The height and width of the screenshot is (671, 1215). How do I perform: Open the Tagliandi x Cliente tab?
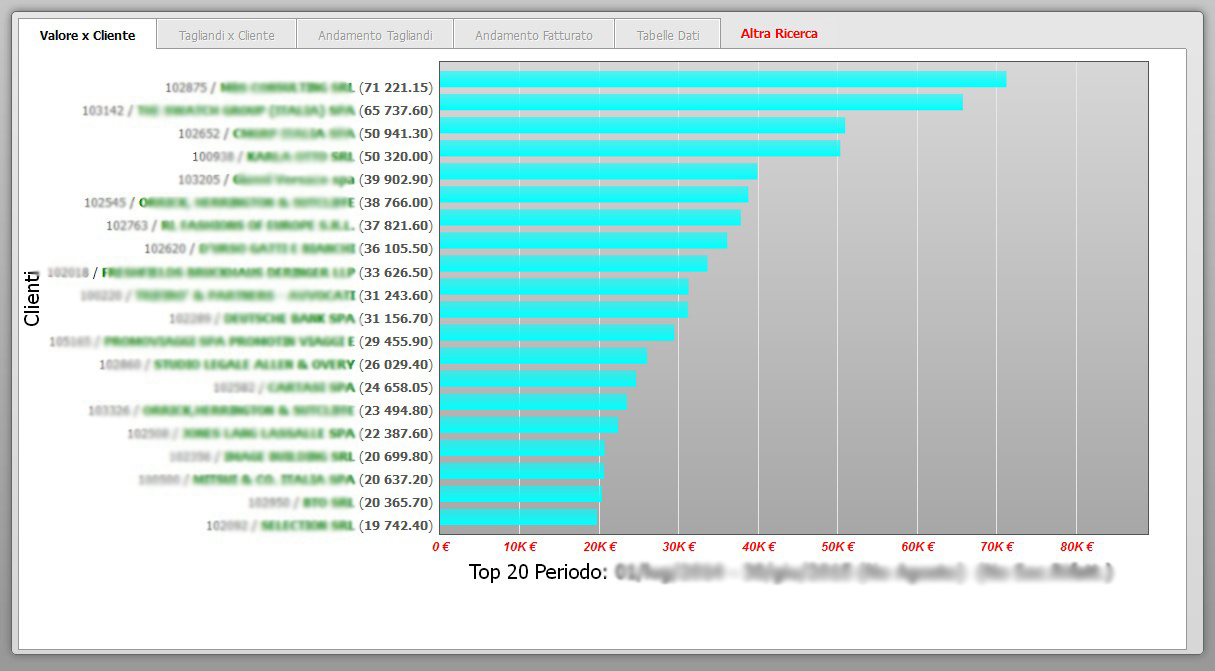click(x=227, y=34)
